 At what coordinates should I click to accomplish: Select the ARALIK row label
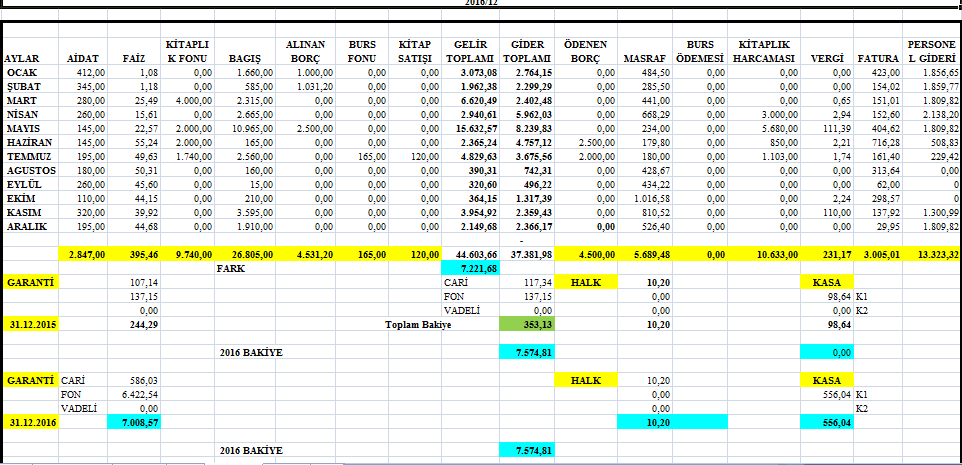tap(30, 226)
